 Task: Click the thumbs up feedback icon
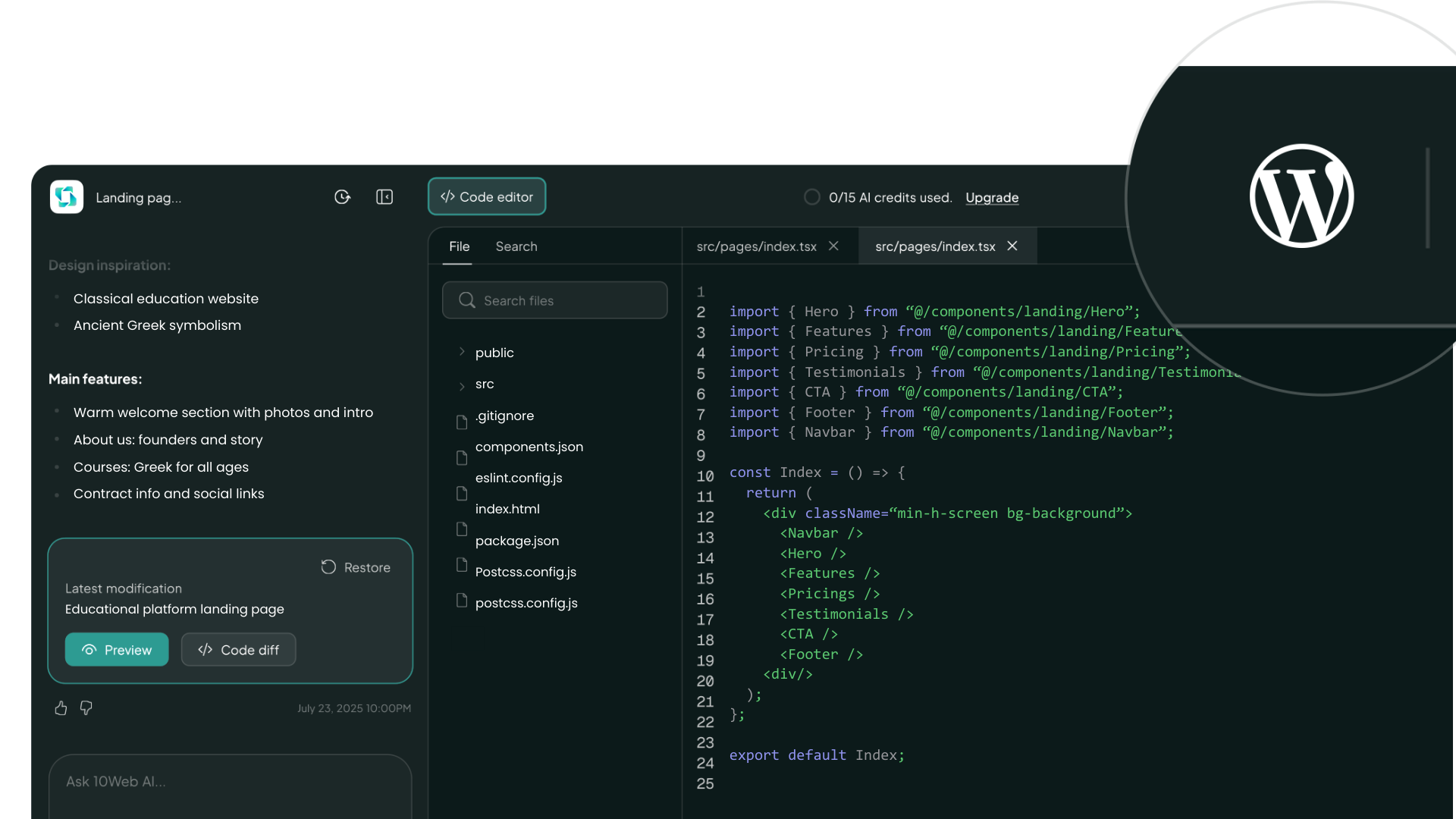pos(61,708)
